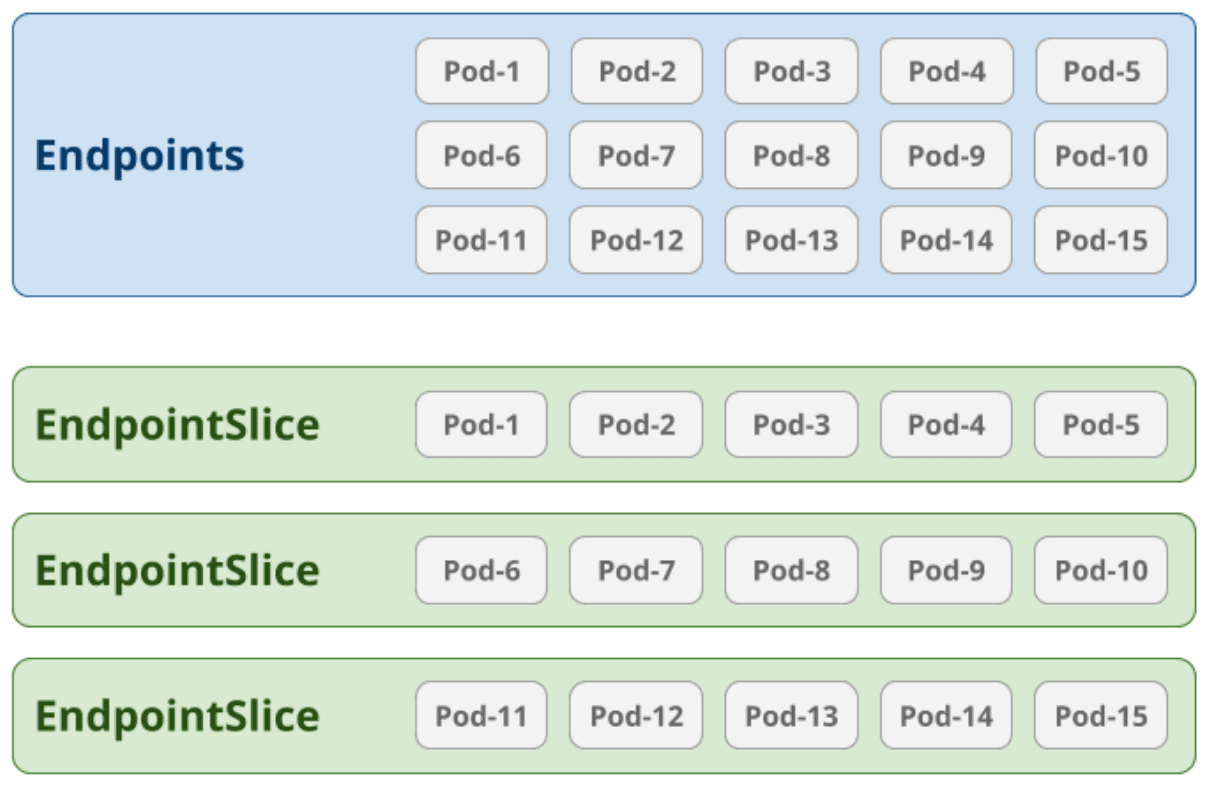Select Pod-13 in the blue Endpoints box
1212x792 pixels.
[791, 240]
